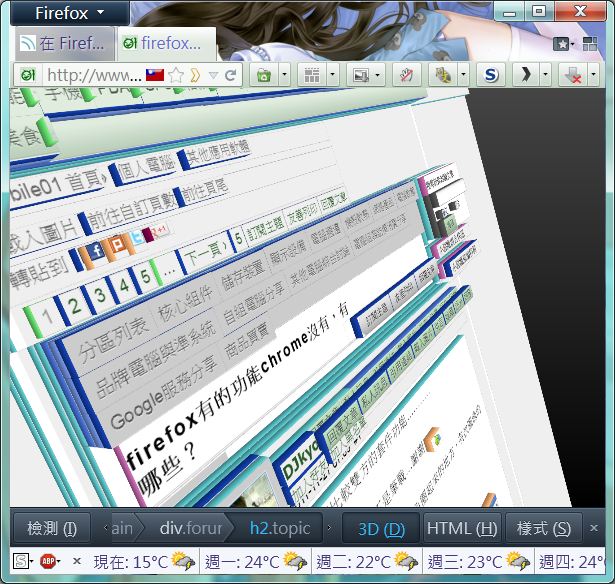Viewport: 615px width, 584px height.
Task: Click the Facebook share icon in 3D view
Action: click(x=96, y=251)
